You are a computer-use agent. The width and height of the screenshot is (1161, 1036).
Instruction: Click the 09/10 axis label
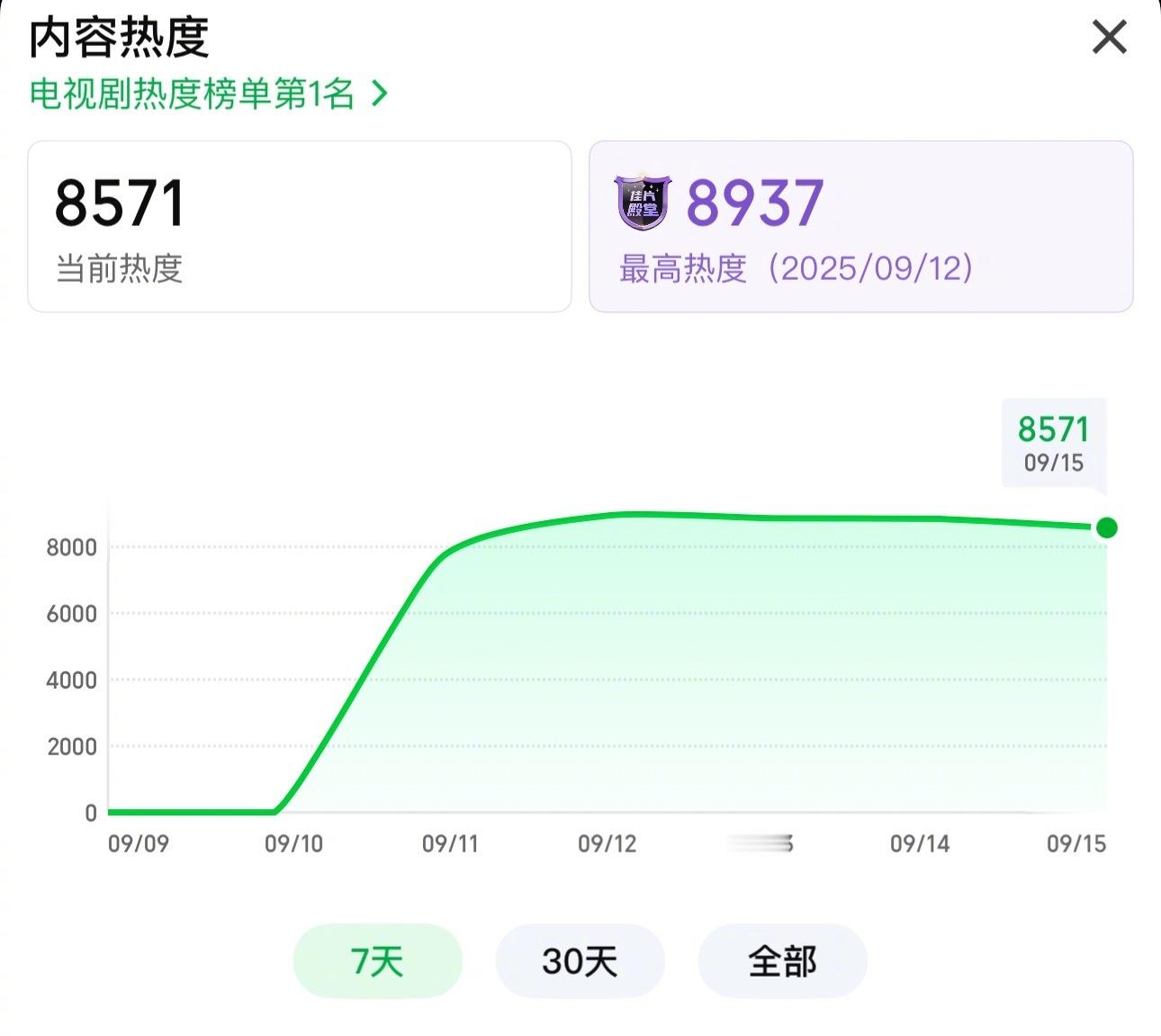pos(293,843)
